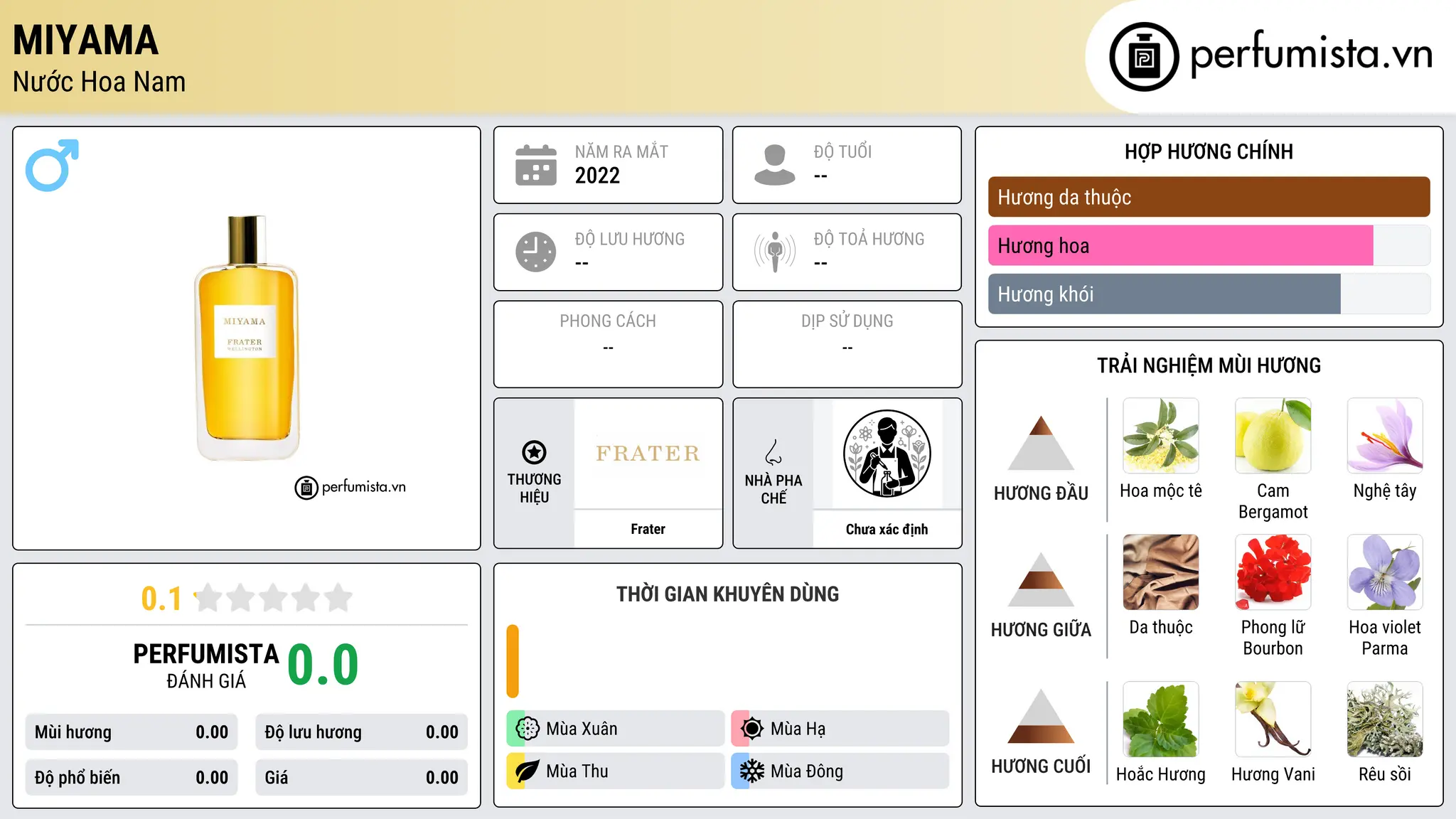Screen dimensions: 1456x819
Task: Click the Hương cuối pyramid icon
Action: click(1041, 716)
